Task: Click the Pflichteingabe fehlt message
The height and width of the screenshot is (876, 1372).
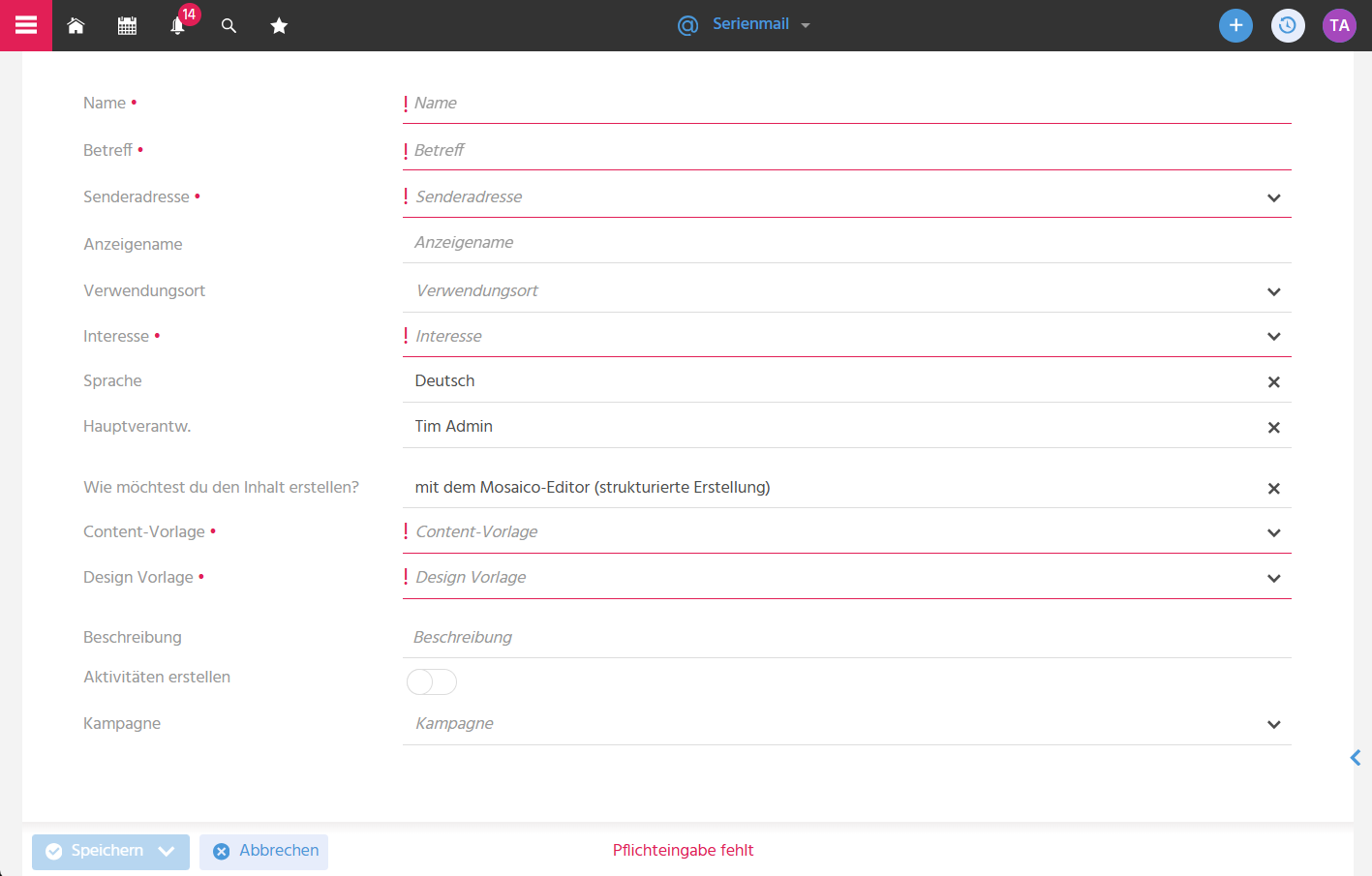Action: click(683, 850)
